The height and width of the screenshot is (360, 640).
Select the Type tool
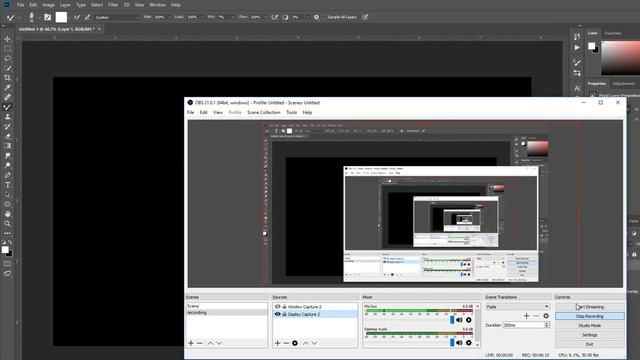pyautogui.click(x=7, y=185)
